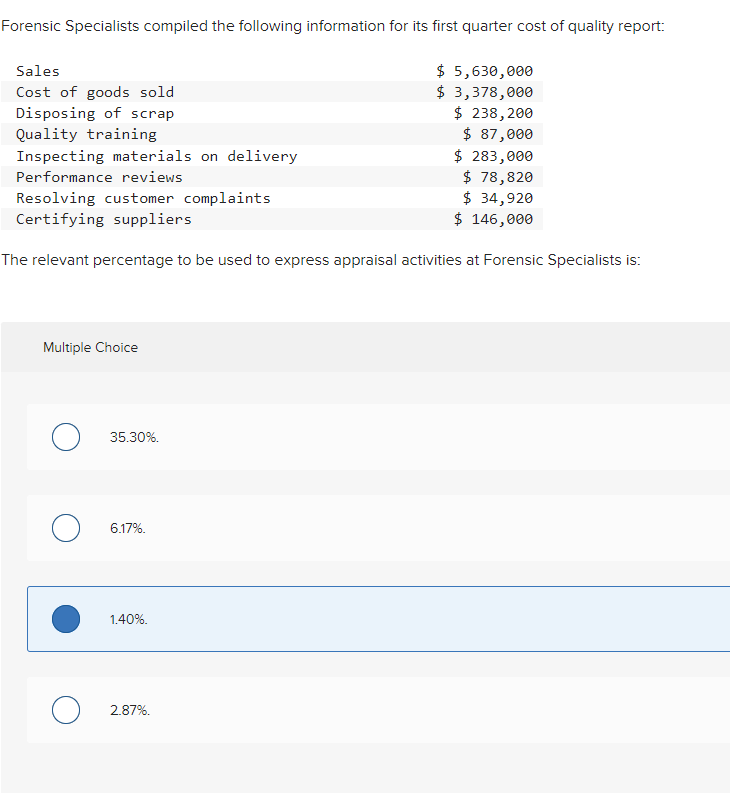Click the "2.87%." answer text

[130, 711]
